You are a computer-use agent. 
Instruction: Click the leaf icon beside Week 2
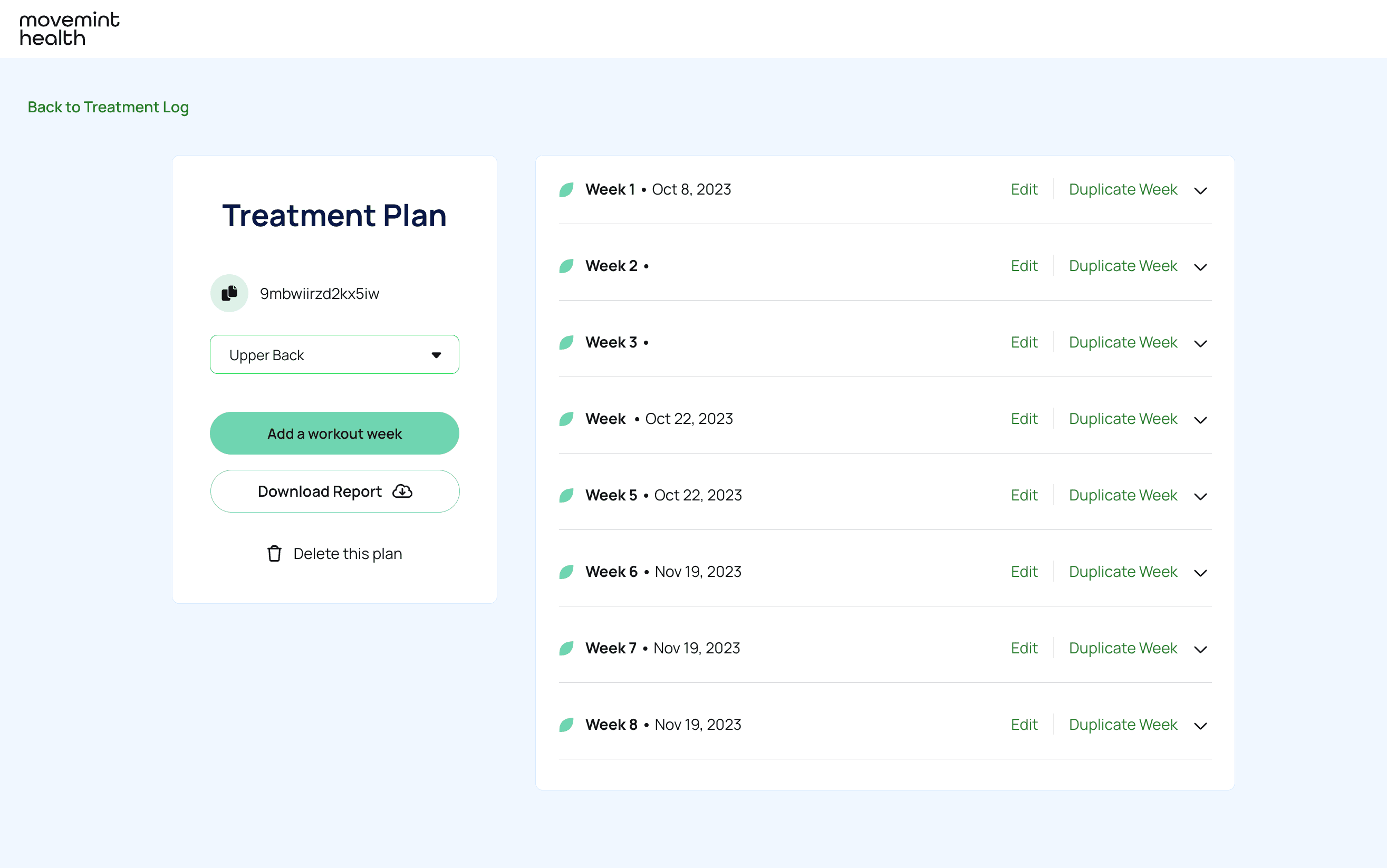(566, 266)
